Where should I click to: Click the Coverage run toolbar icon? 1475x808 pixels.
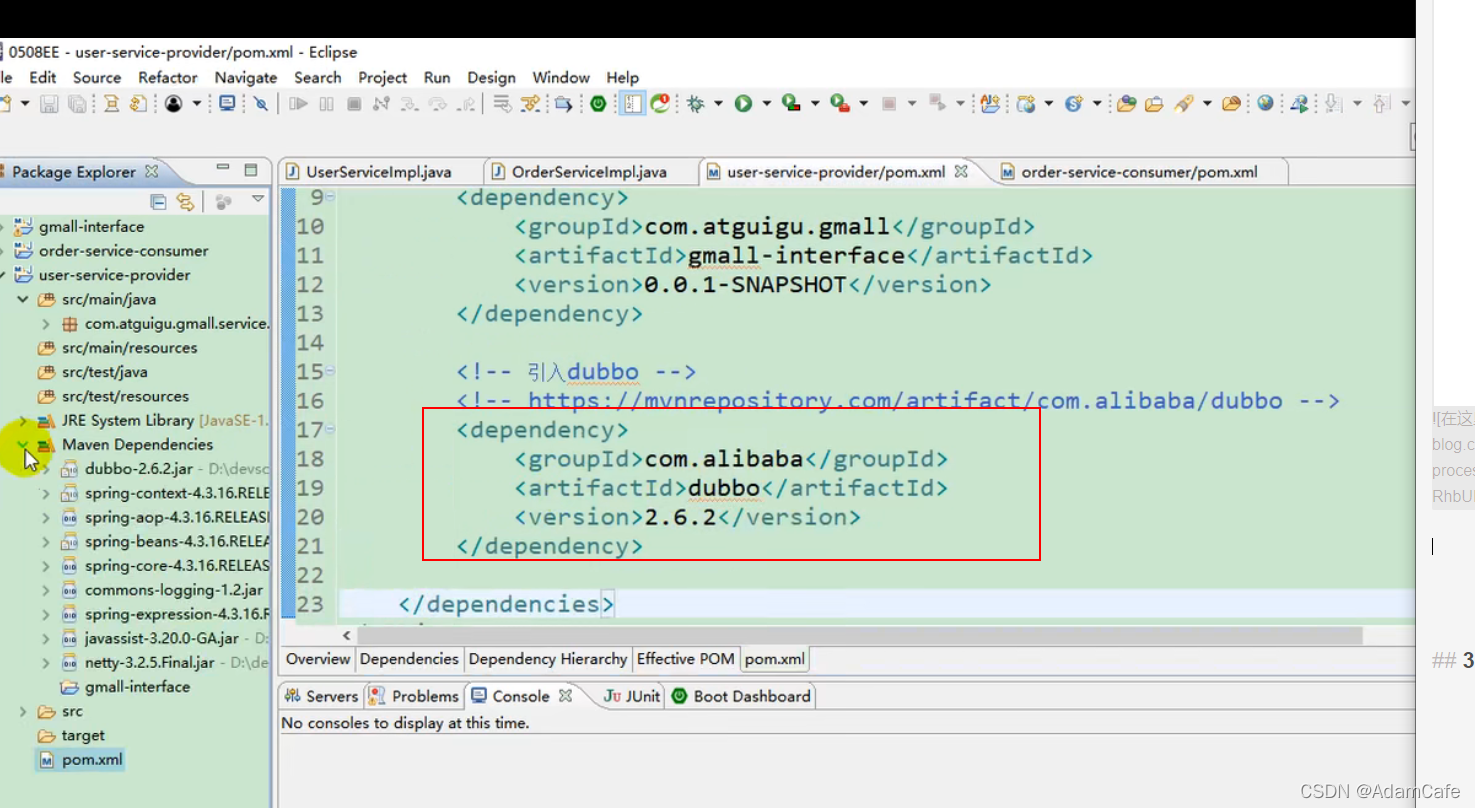[791, 103]
